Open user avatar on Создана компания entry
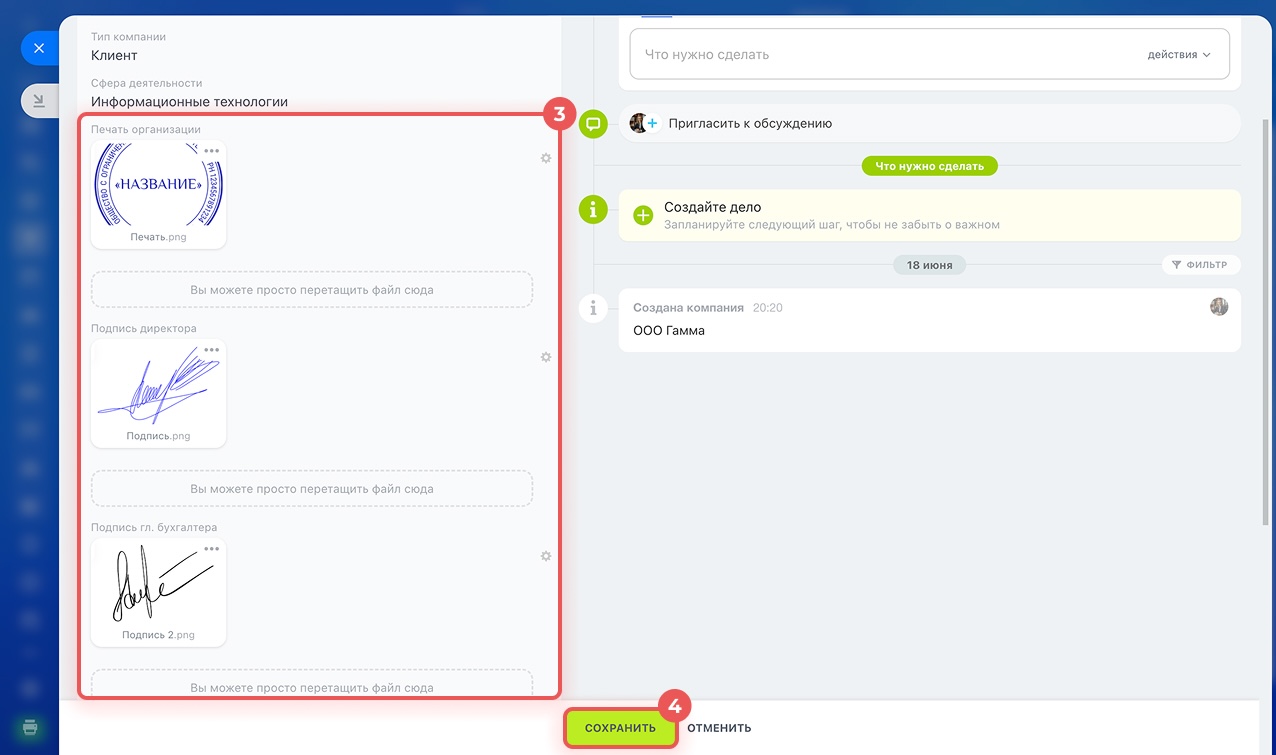The width and height of the screenshot is (1276, 755). click(x=1219, y=307)
